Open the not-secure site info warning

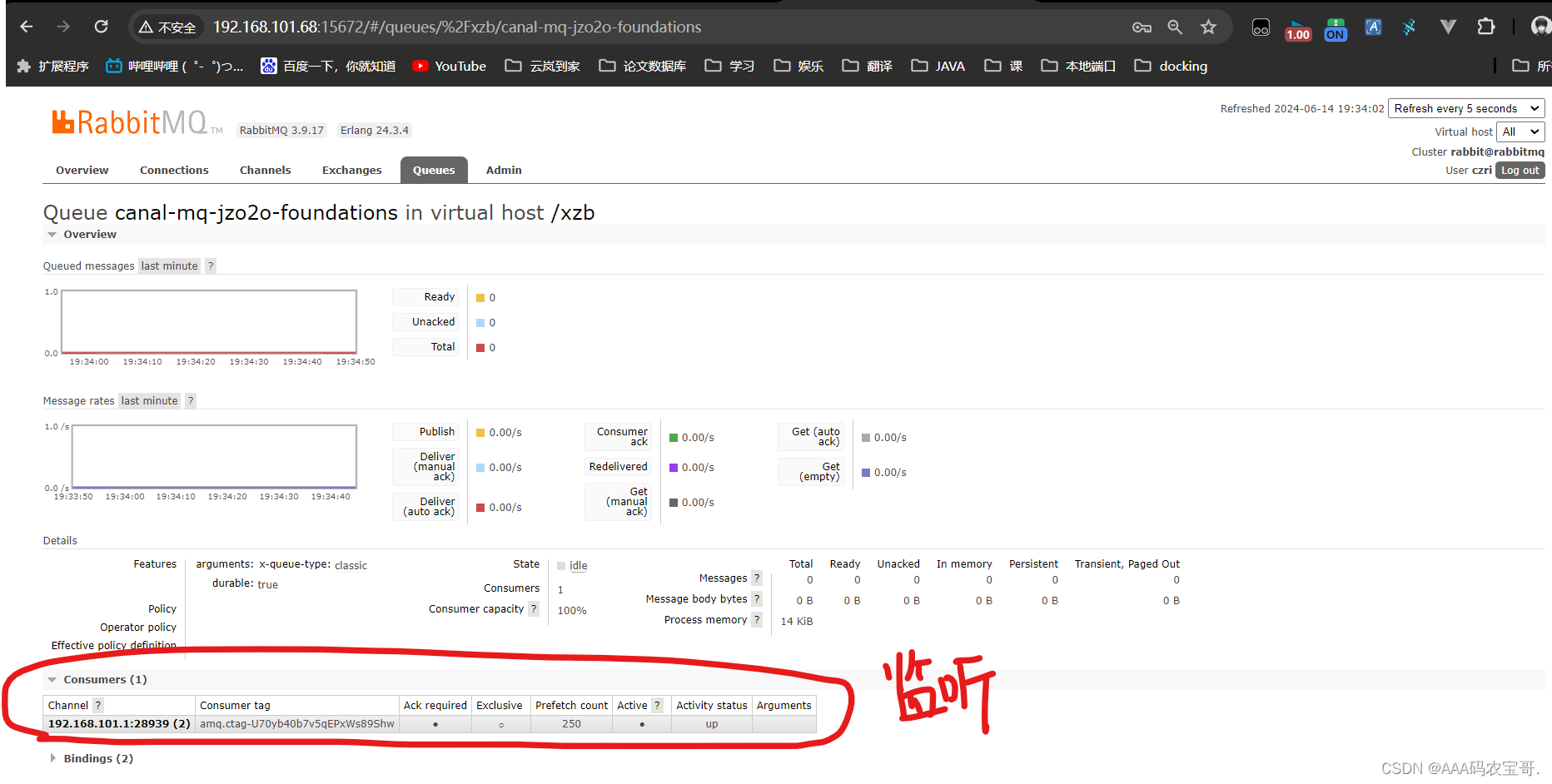coord(167,27)
